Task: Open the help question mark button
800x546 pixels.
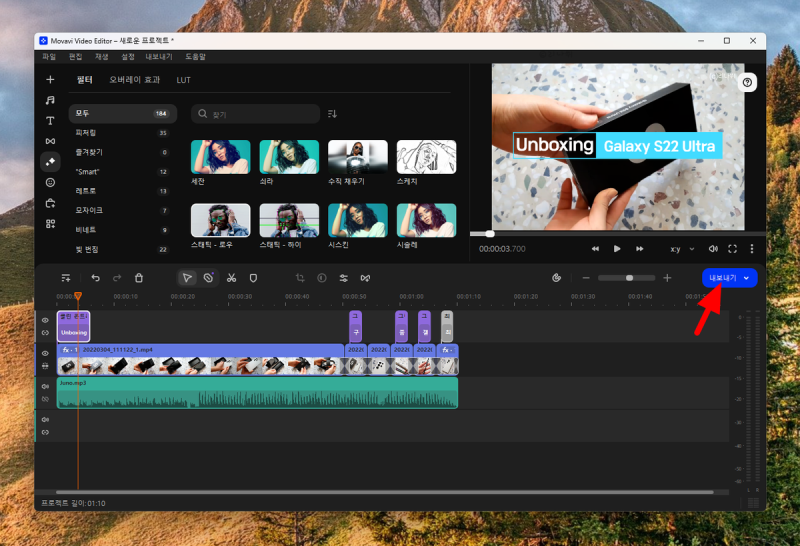Action: [747, 82]
